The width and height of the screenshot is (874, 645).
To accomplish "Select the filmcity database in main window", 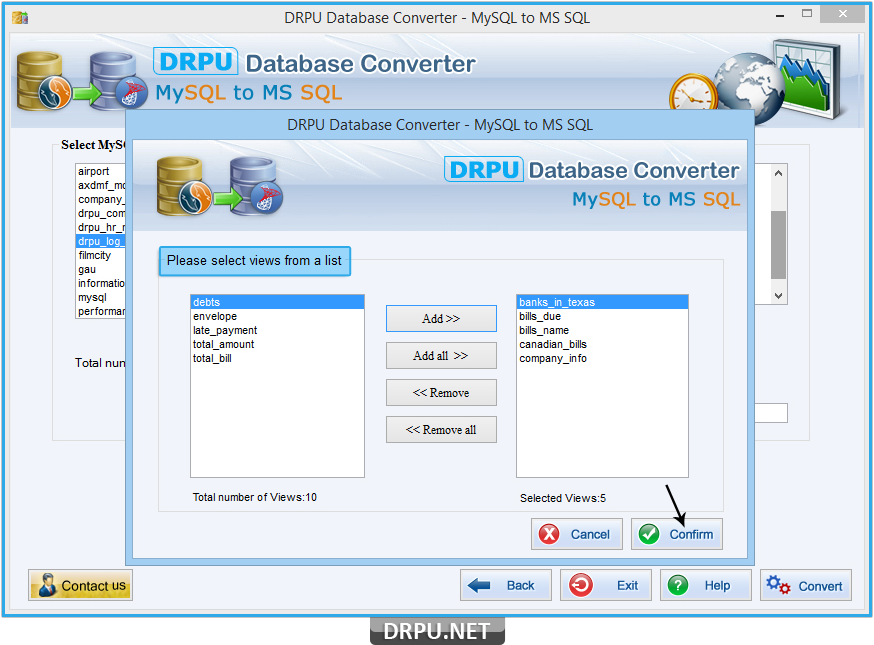I will (100, 255).
